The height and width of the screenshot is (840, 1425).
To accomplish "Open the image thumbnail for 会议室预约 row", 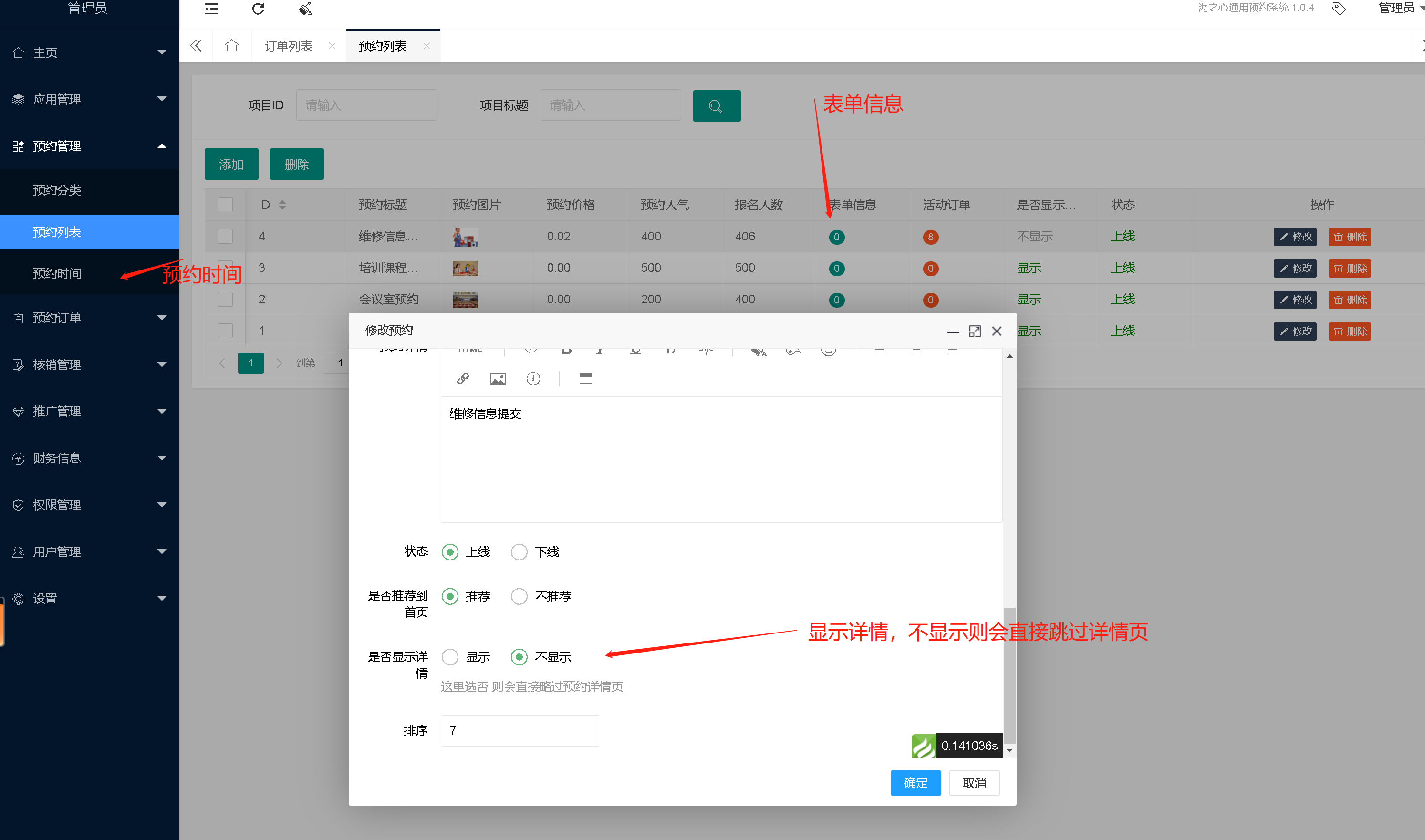I will click(x=465, y=300).
